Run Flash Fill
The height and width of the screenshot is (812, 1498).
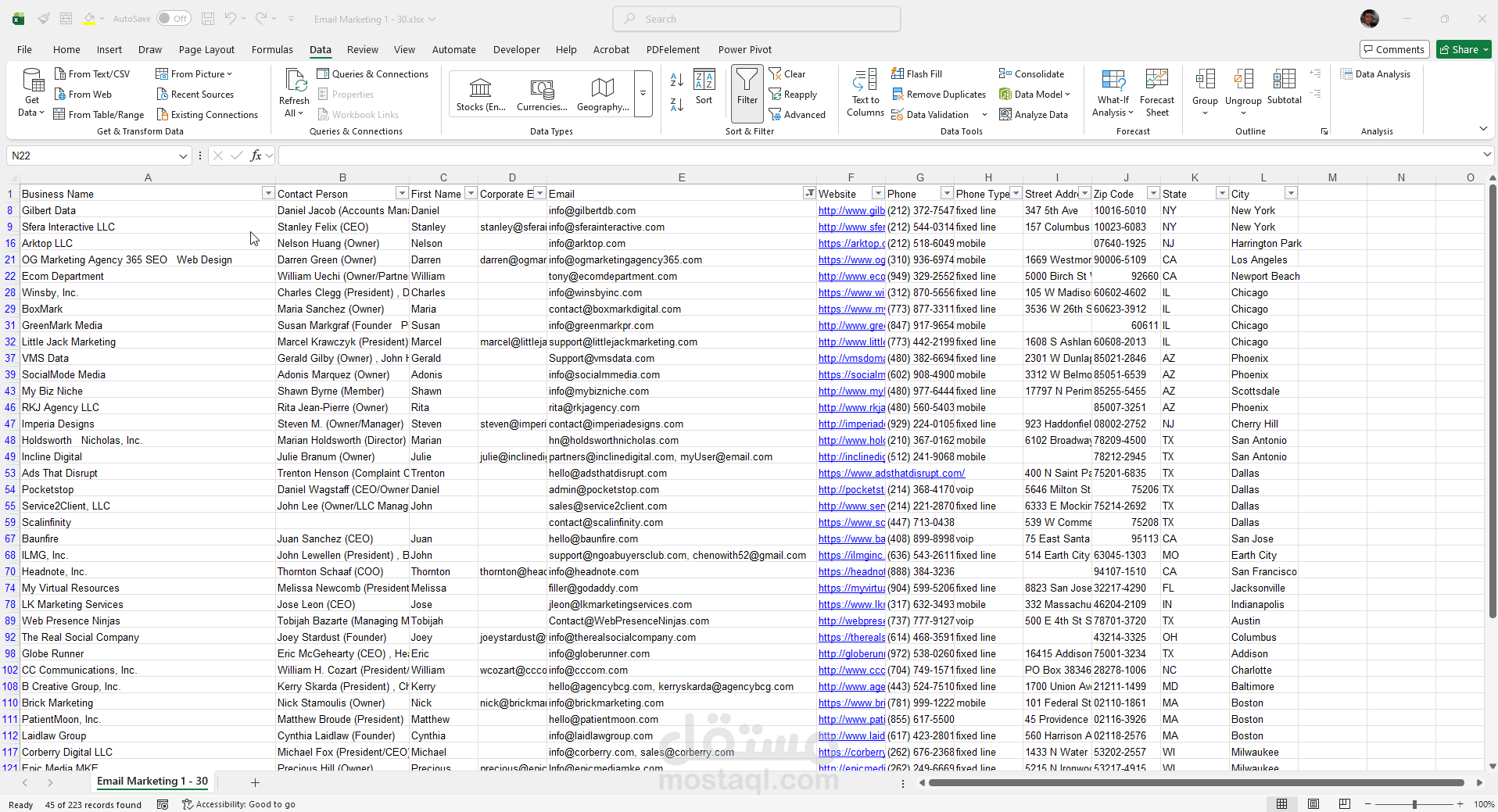tap(917, 73)
